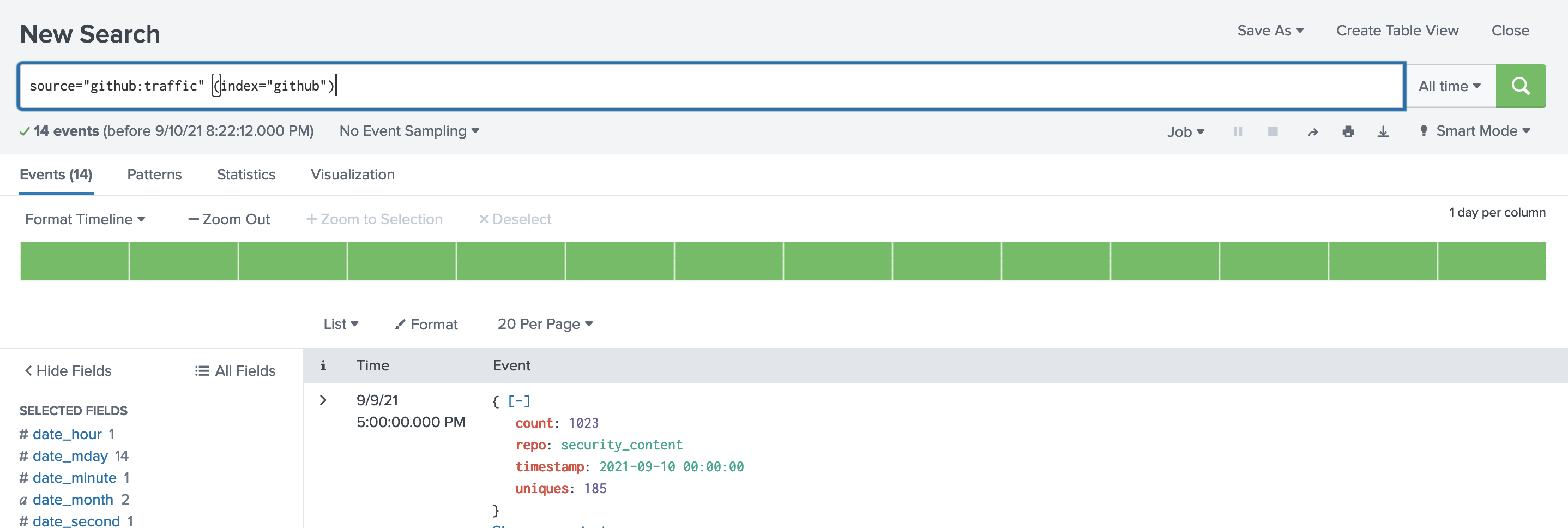This screenshot has height=528, width=1568.
Task: Switch to the Statistics tab
Action: click(246, 175)
